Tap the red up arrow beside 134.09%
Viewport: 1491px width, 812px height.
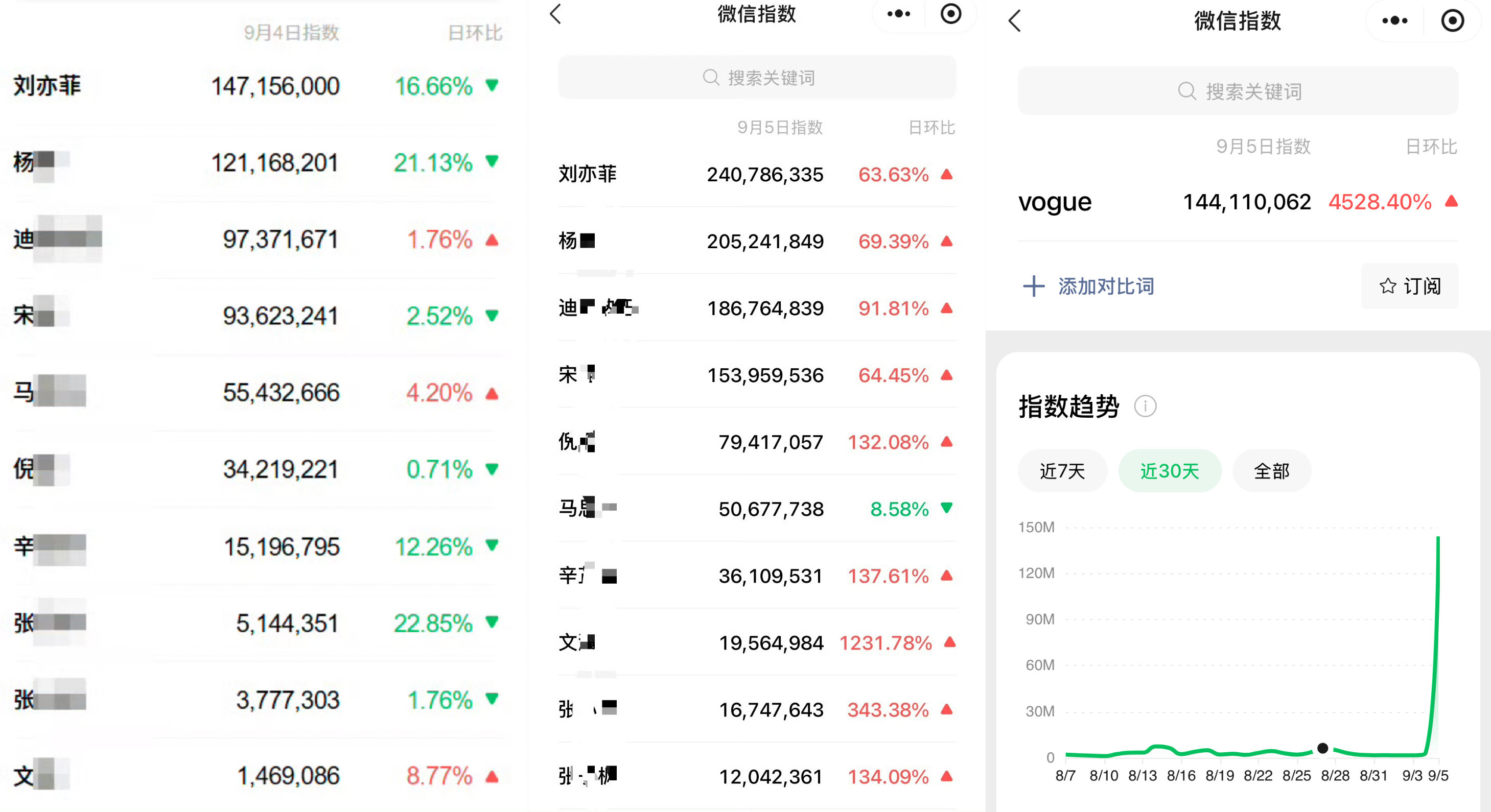947,776
